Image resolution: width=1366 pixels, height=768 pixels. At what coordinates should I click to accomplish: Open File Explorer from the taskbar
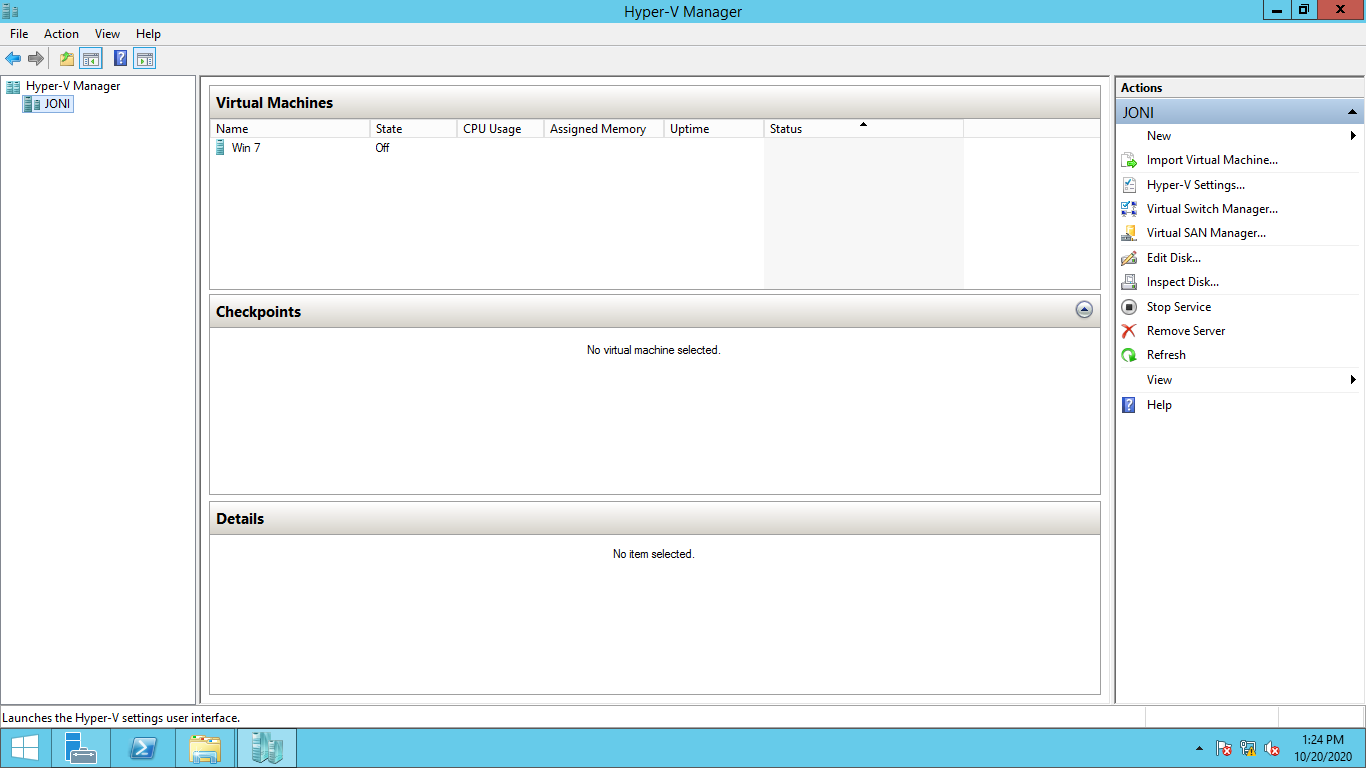pyautogui.click(x=205, y=748)
